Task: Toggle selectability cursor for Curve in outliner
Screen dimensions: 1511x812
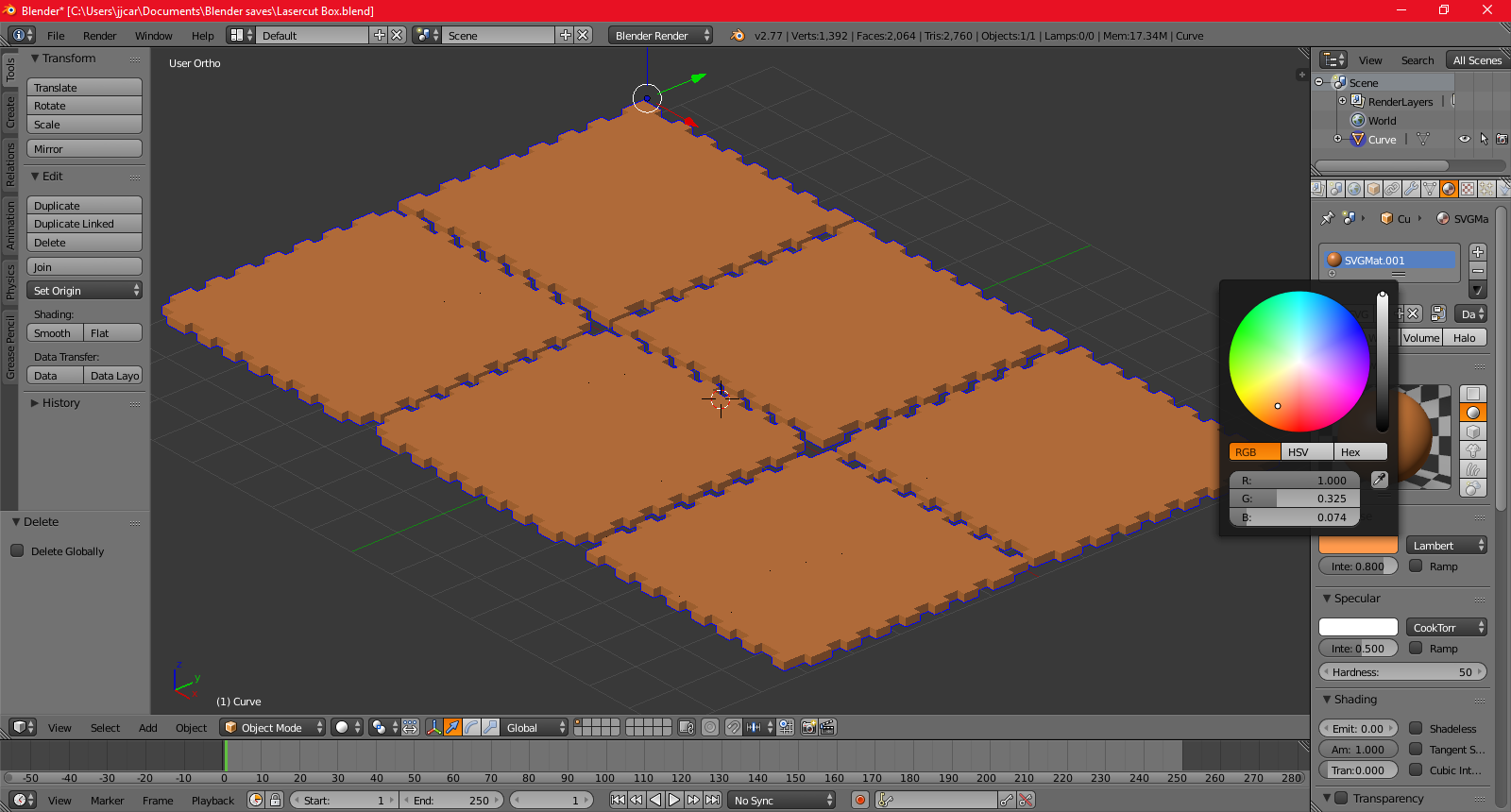Action: click(1484, 139)
